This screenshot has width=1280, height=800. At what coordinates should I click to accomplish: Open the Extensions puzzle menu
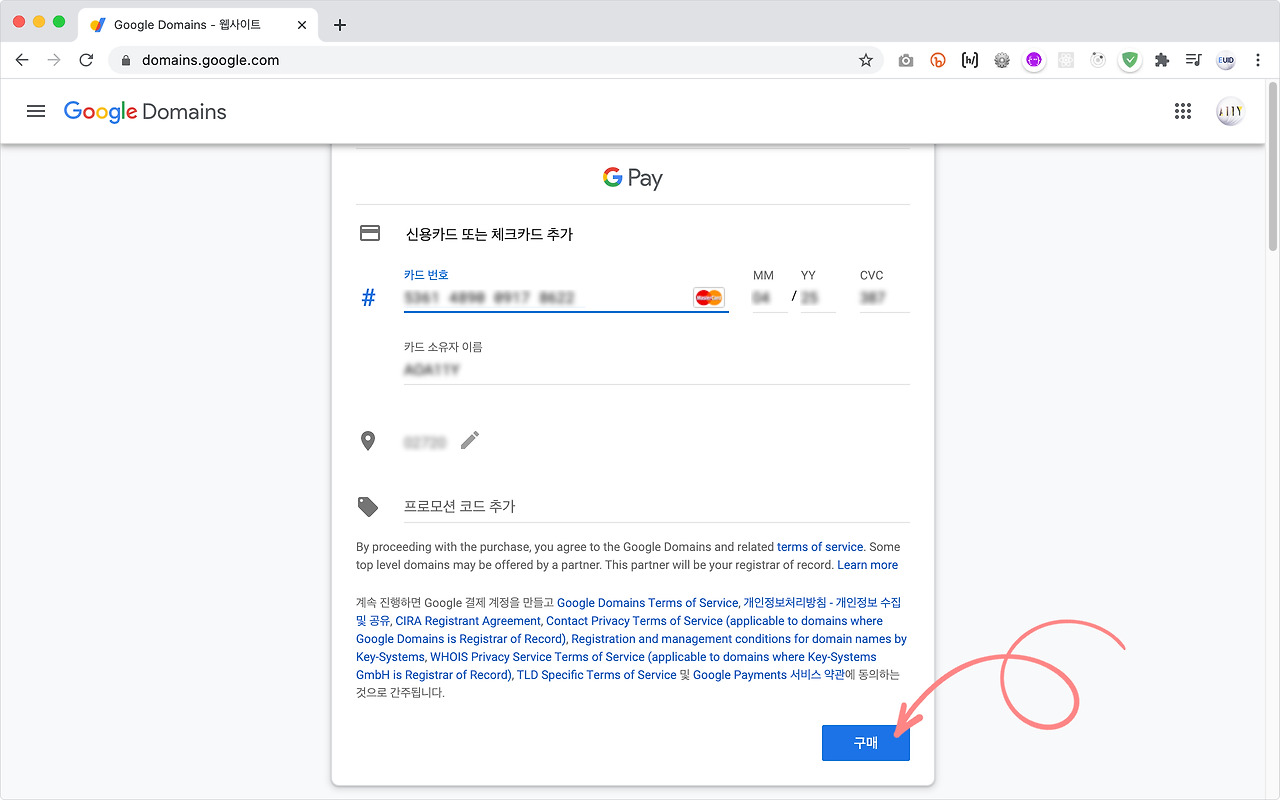pyautogui.click(x=1162, y=60)
